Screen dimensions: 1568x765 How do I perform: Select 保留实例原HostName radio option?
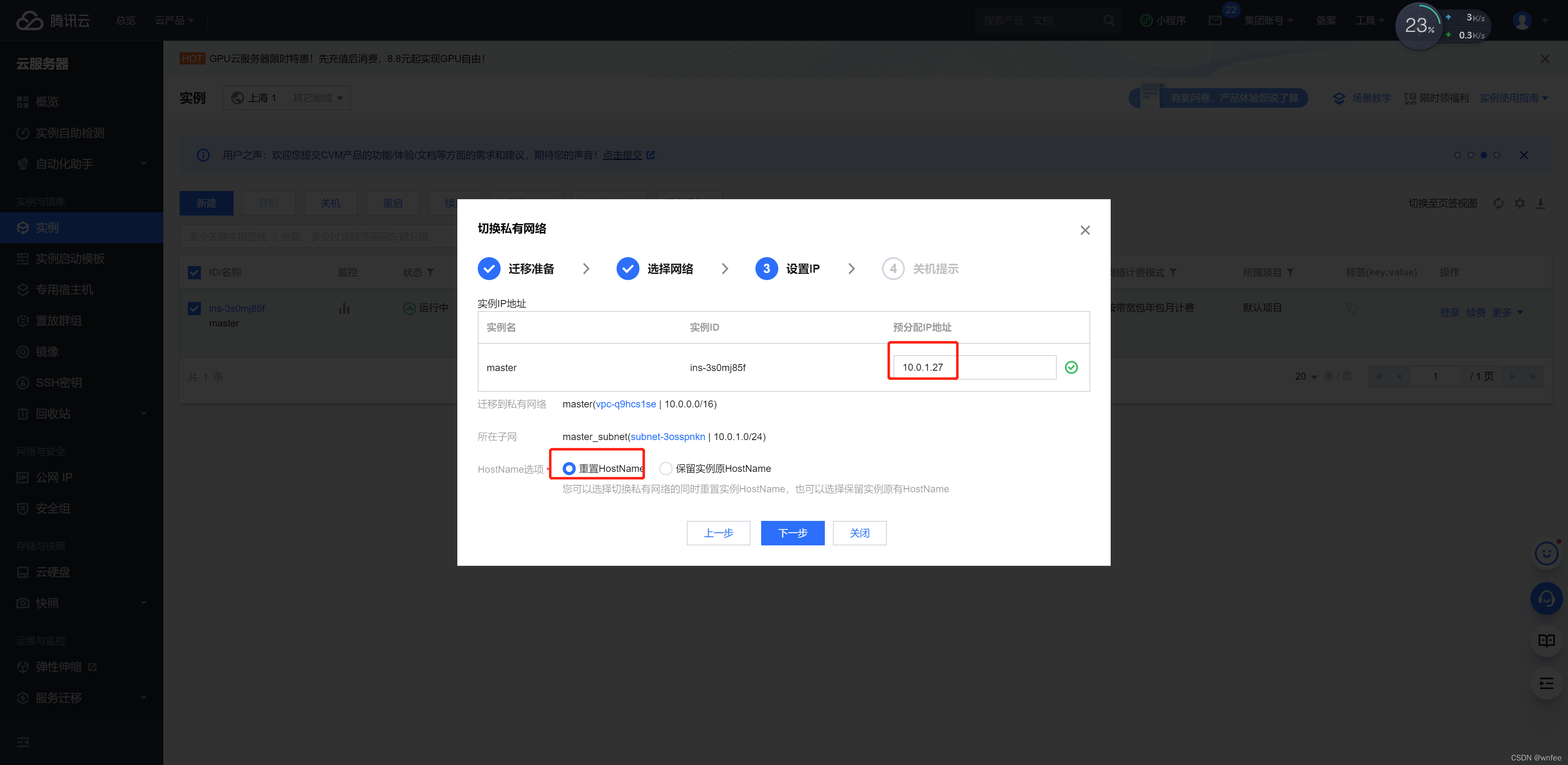pos(666,469)
